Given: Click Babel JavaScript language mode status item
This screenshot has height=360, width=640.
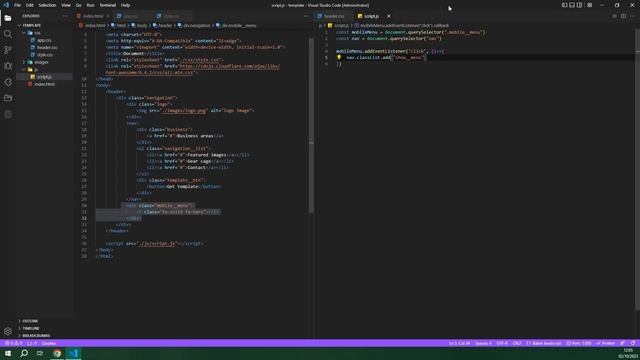Looking at the screenshot, I should 544,343.
